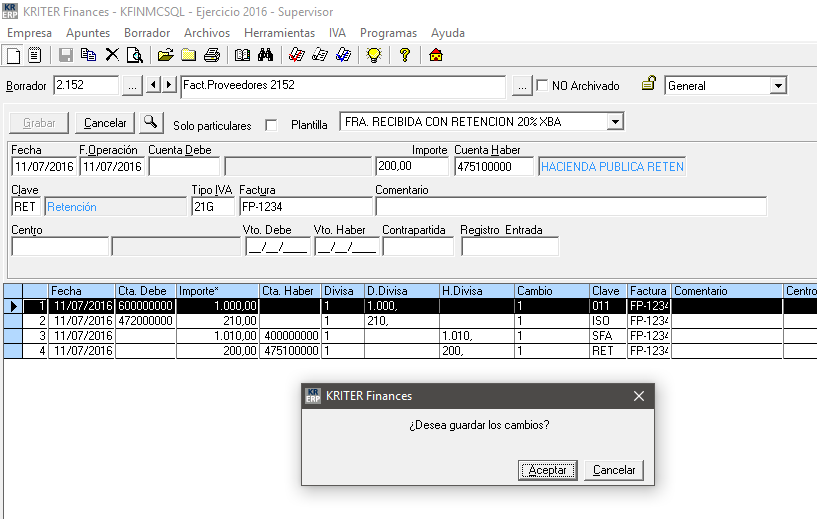Image resolution: width=817 pixels, height=519 pixels.
Task: Click the open folder with arrow icon
Action: pyautogui.click(x=166, y=55)
